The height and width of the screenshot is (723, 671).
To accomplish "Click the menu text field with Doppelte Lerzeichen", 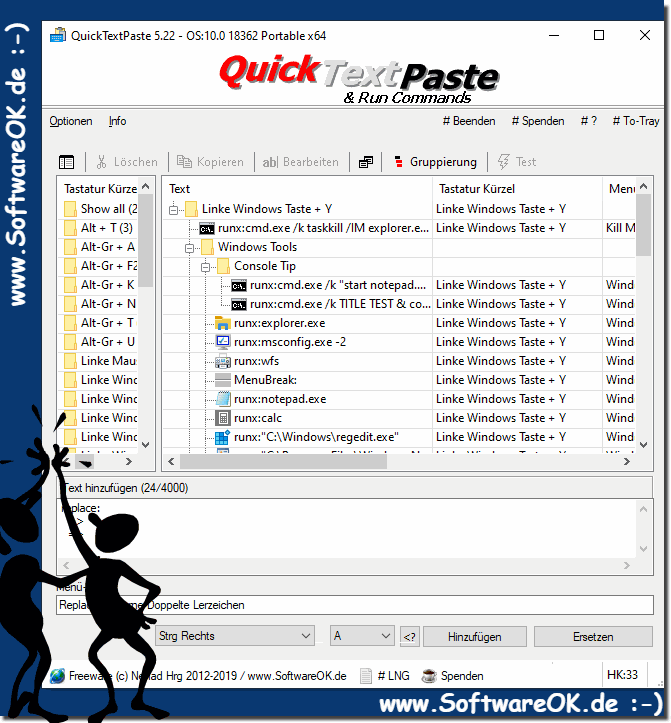I will point(355,605).
